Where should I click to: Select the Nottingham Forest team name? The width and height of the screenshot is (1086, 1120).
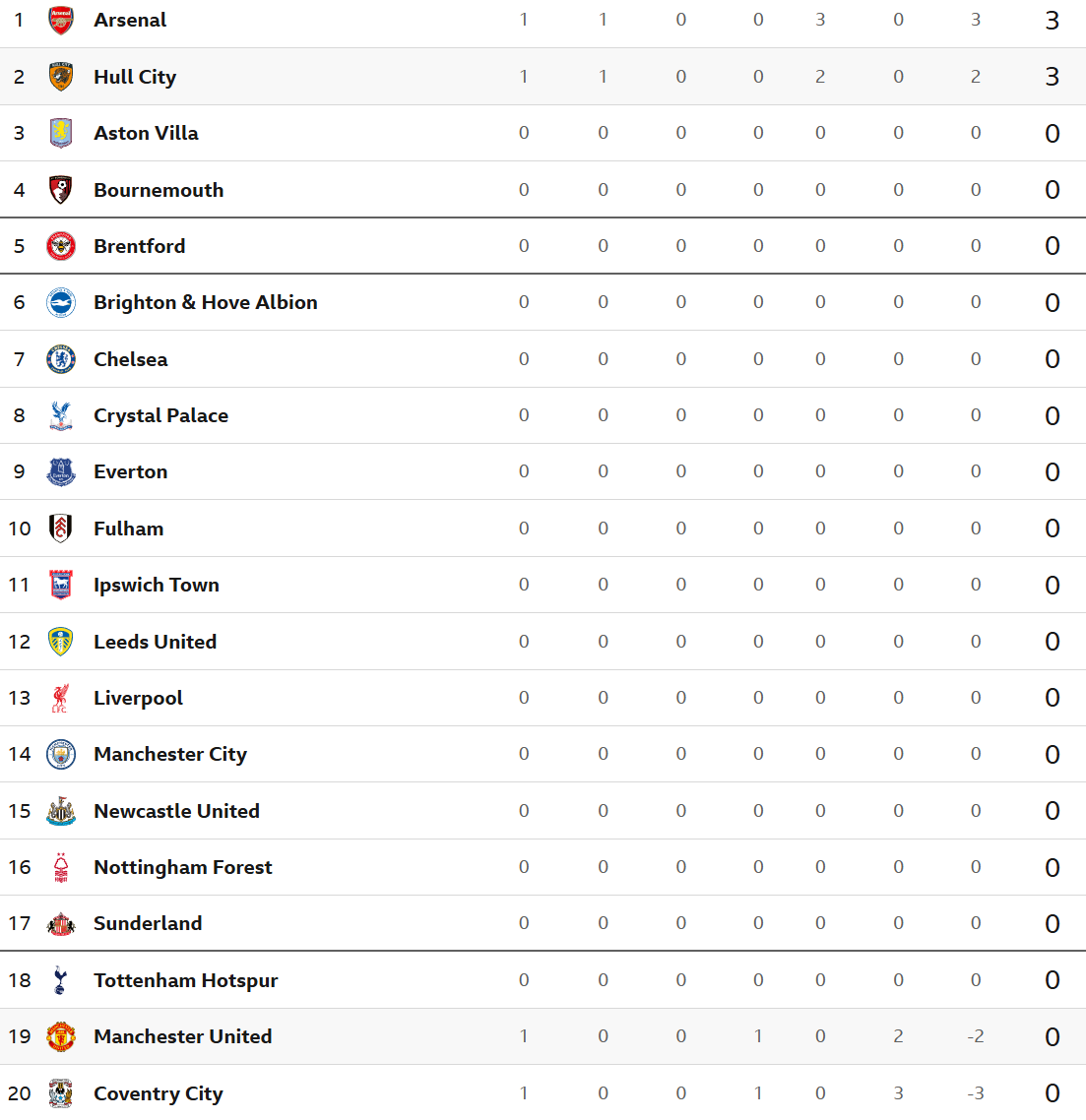coord(183,867)
